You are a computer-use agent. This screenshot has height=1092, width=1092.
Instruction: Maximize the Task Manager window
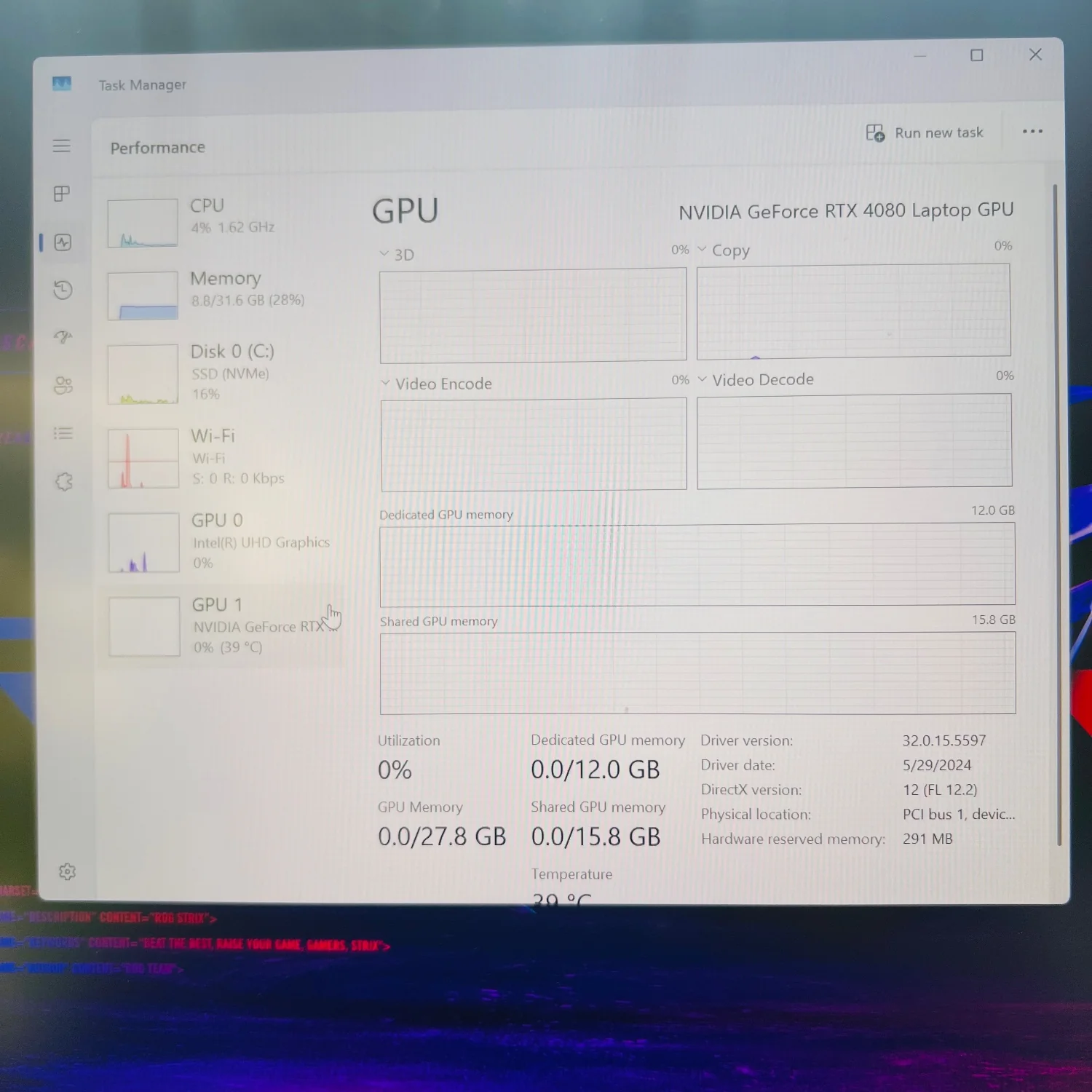(x=977, y=55)
